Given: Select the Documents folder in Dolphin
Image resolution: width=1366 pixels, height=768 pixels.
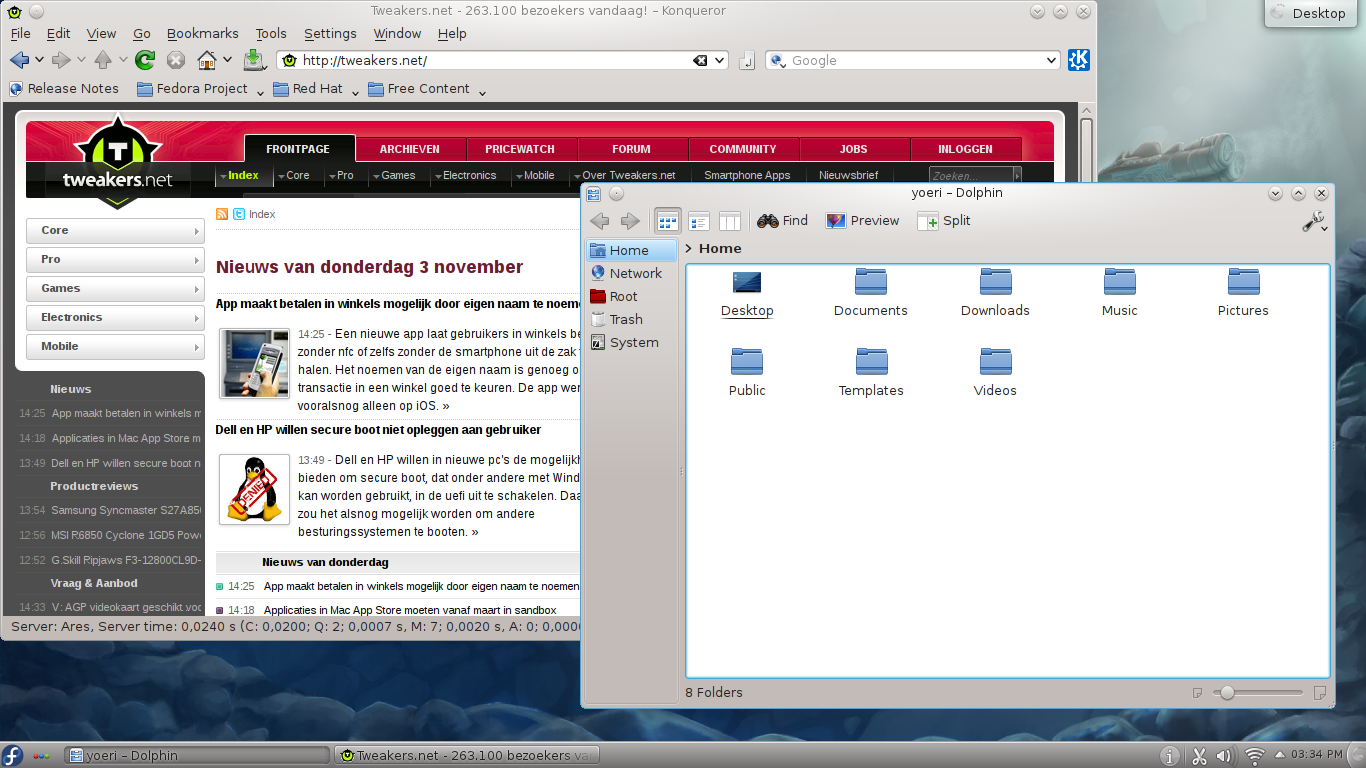Looking at the screenshot, I should [x=871, y=294].
